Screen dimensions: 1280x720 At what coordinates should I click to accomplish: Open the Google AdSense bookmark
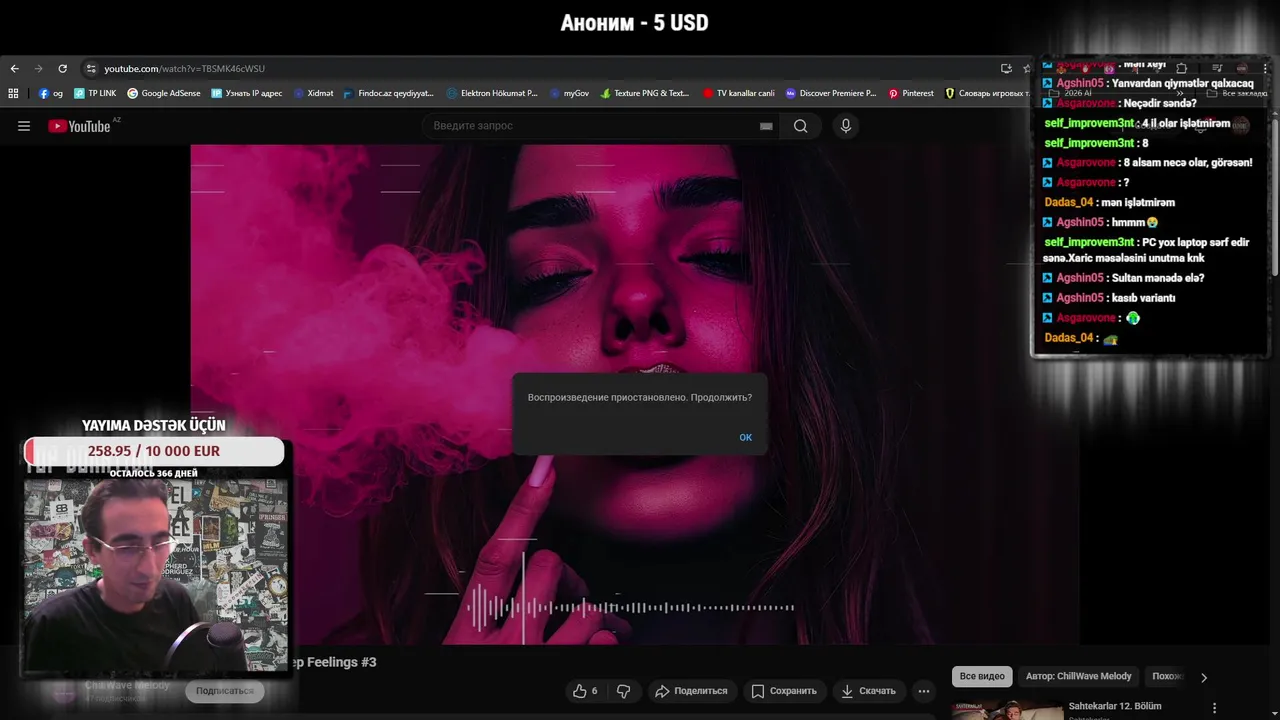point(164,93)
